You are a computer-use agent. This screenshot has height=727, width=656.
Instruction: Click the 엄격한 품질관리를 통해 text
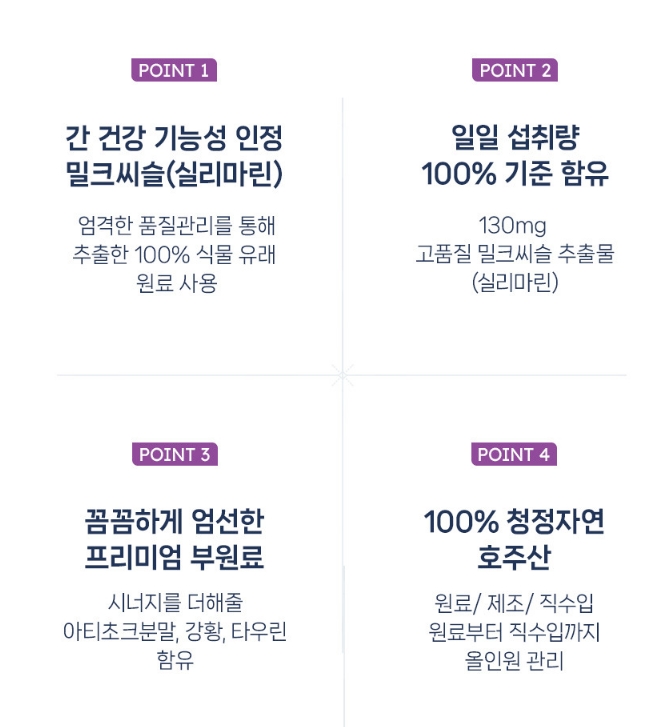[x=177, y=226]
